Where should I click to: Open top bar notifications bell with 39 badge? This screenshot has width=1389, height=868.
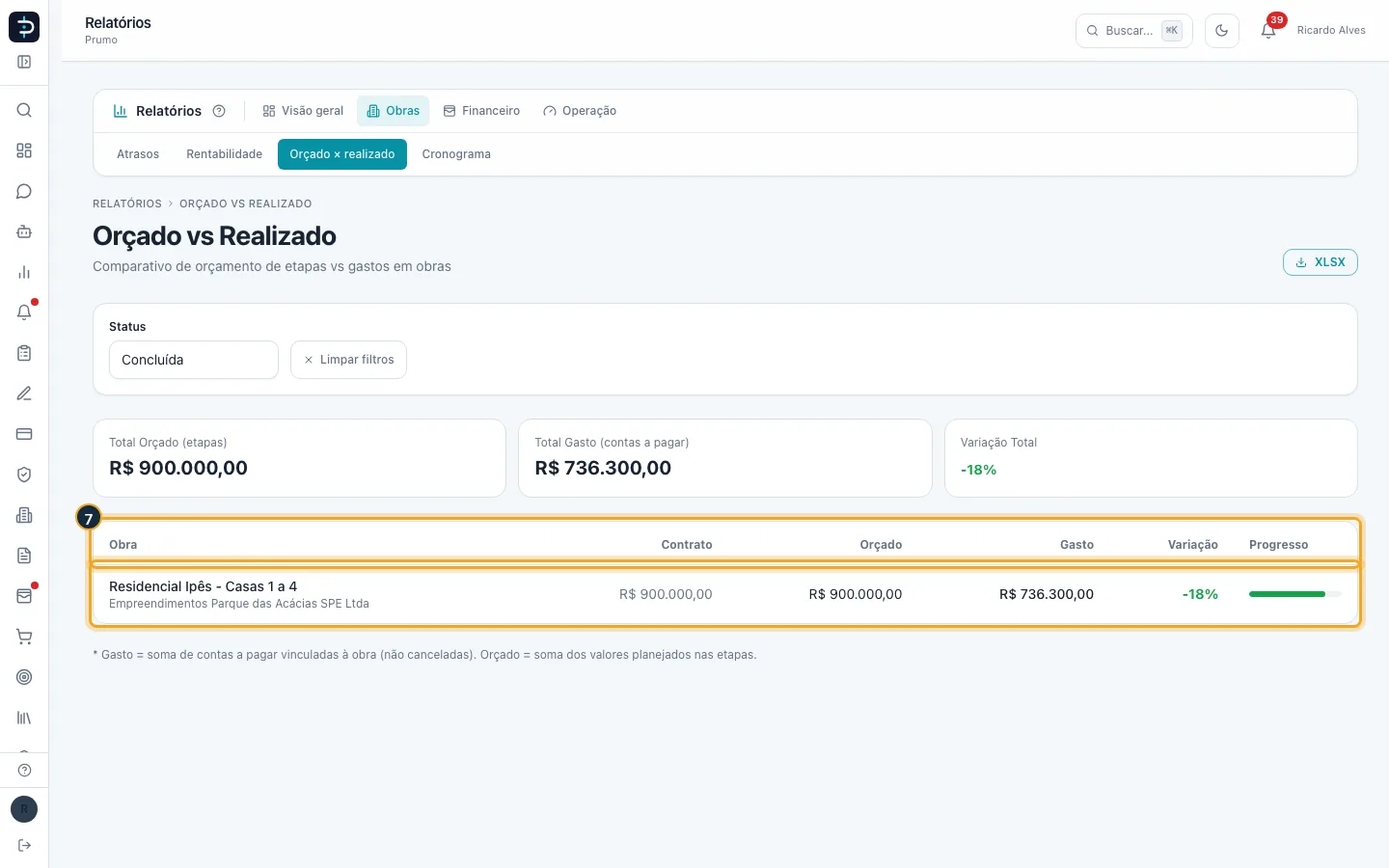tap(1268, 30)
